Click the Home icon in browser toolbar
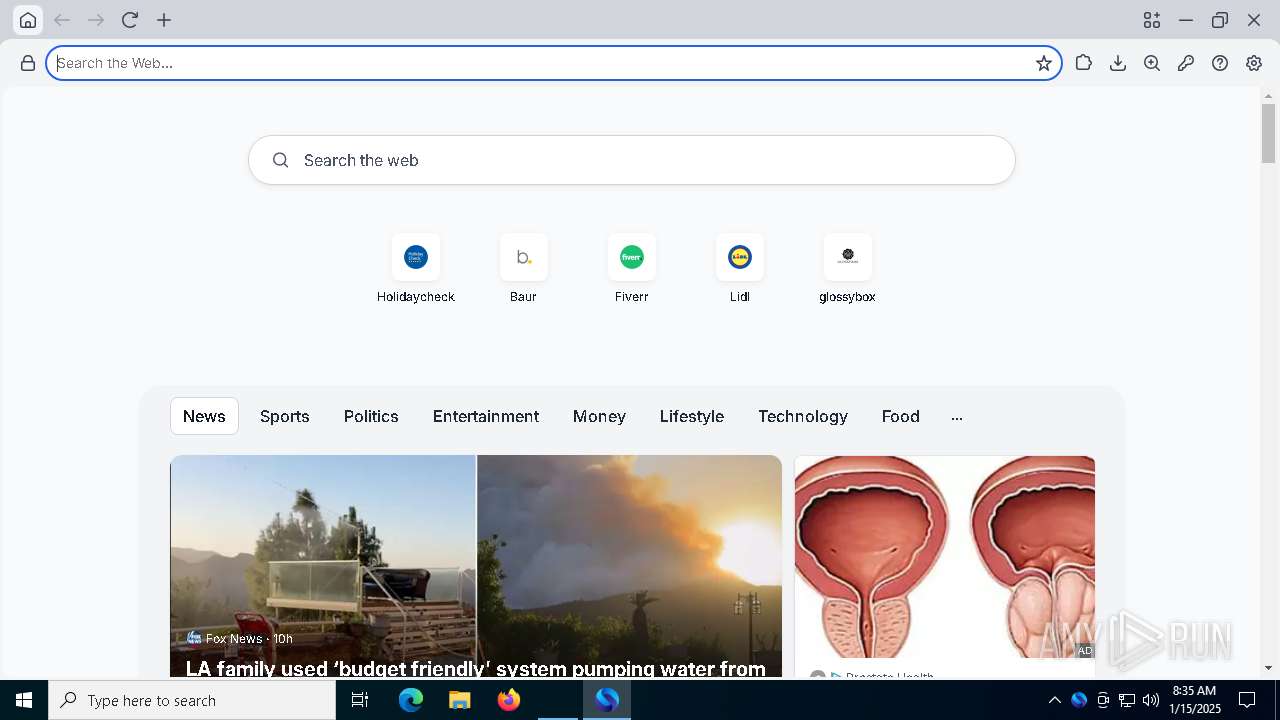 [x=28, y=20]
